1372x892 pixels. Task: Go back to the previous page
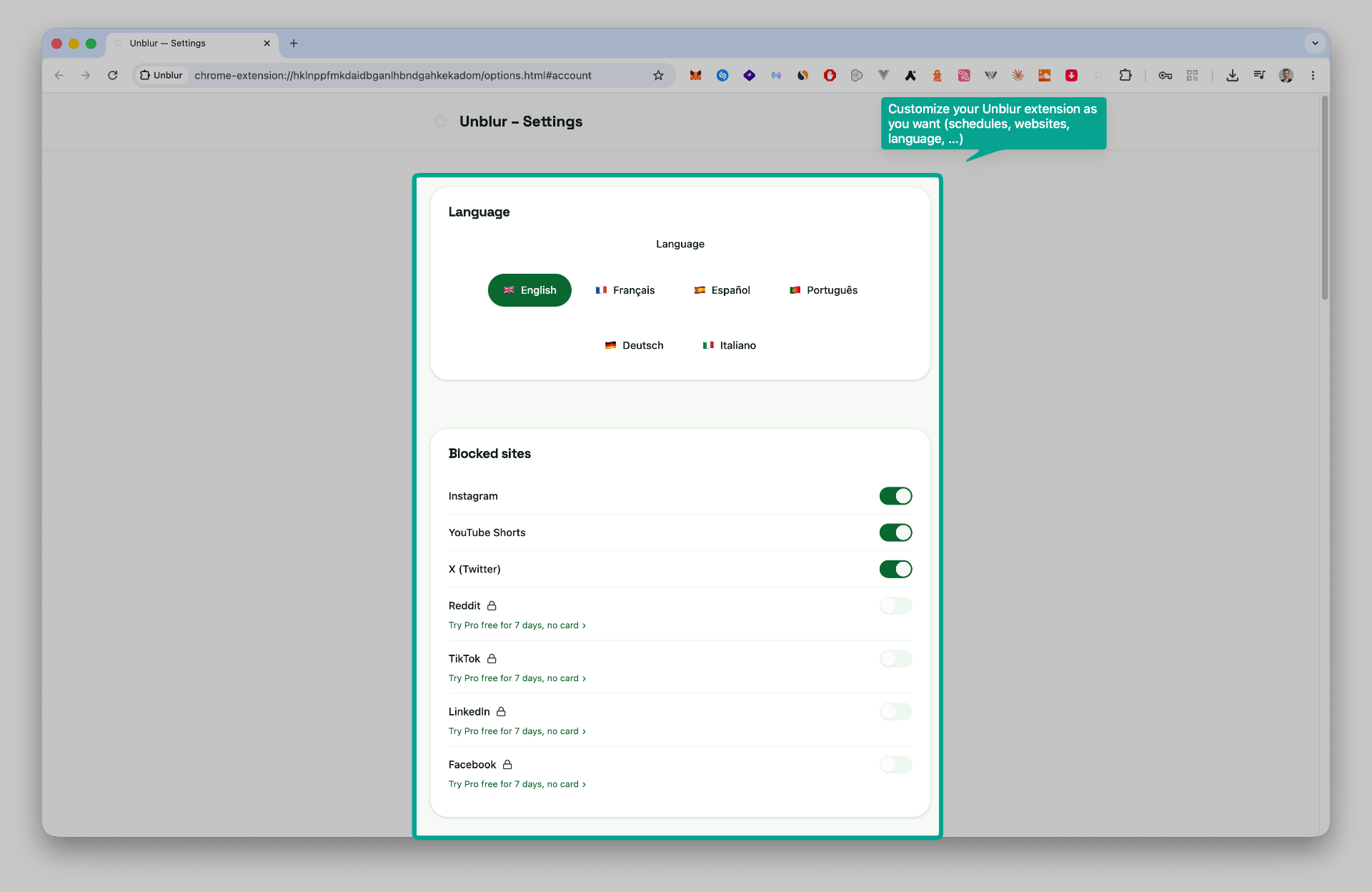click(59, 75)
